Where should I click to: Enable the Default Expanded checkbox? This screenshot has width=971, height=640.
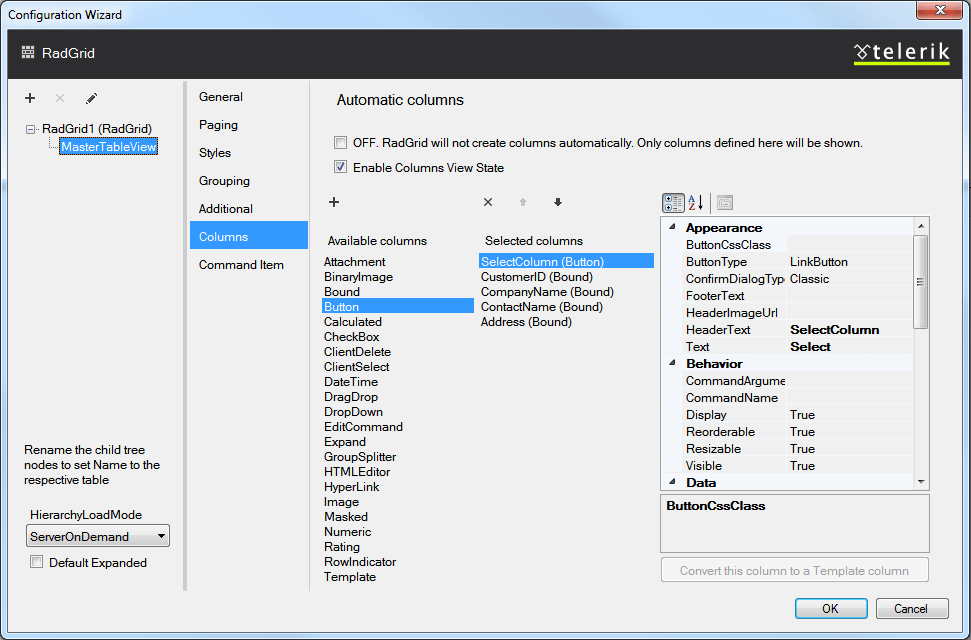pyautogui.click(x=37, y=563)
